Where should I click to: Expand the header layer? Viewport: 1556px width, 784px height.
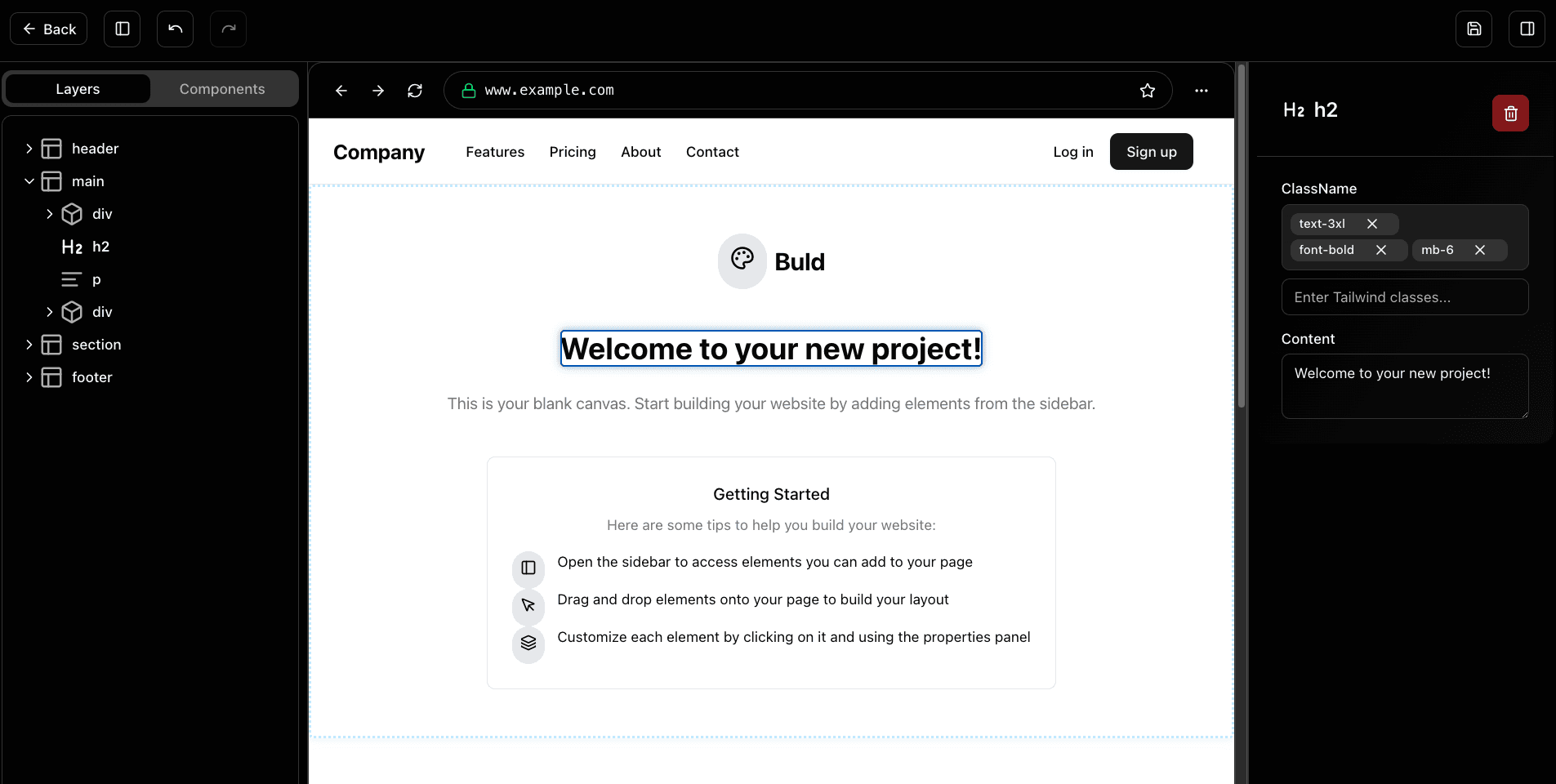click(x=29, y=149)
